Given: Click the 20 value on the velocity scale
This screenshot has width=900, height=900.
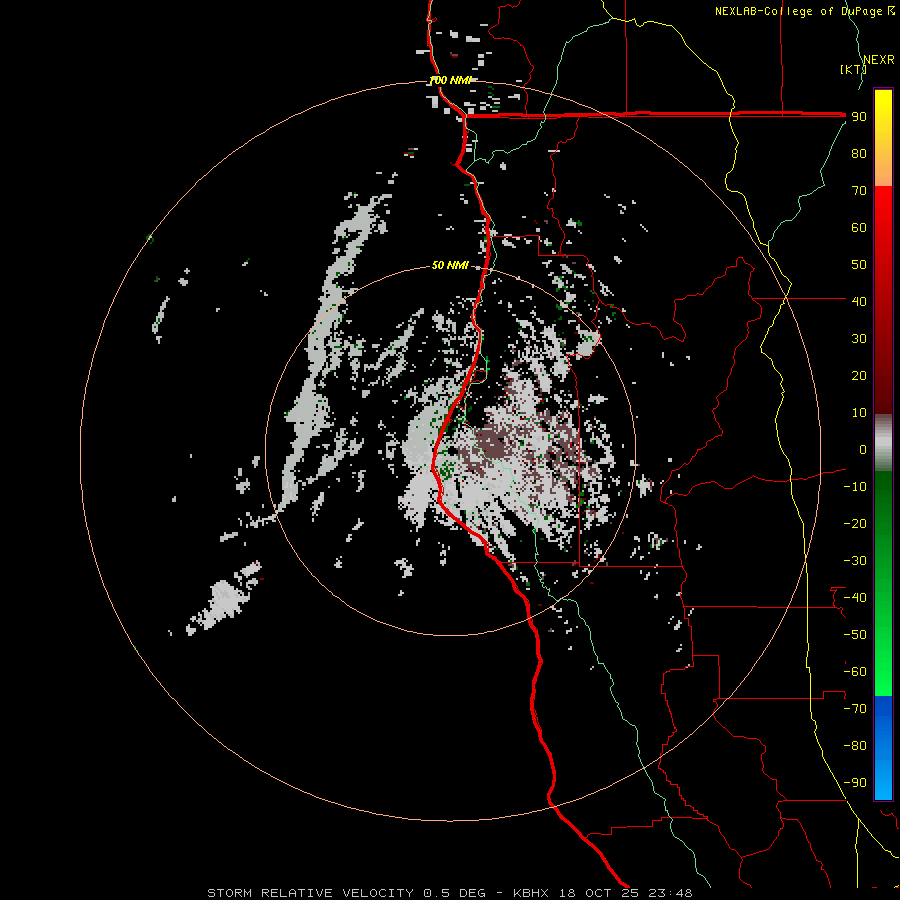Looking at the screenshot, I should click(x=859, y=375).
